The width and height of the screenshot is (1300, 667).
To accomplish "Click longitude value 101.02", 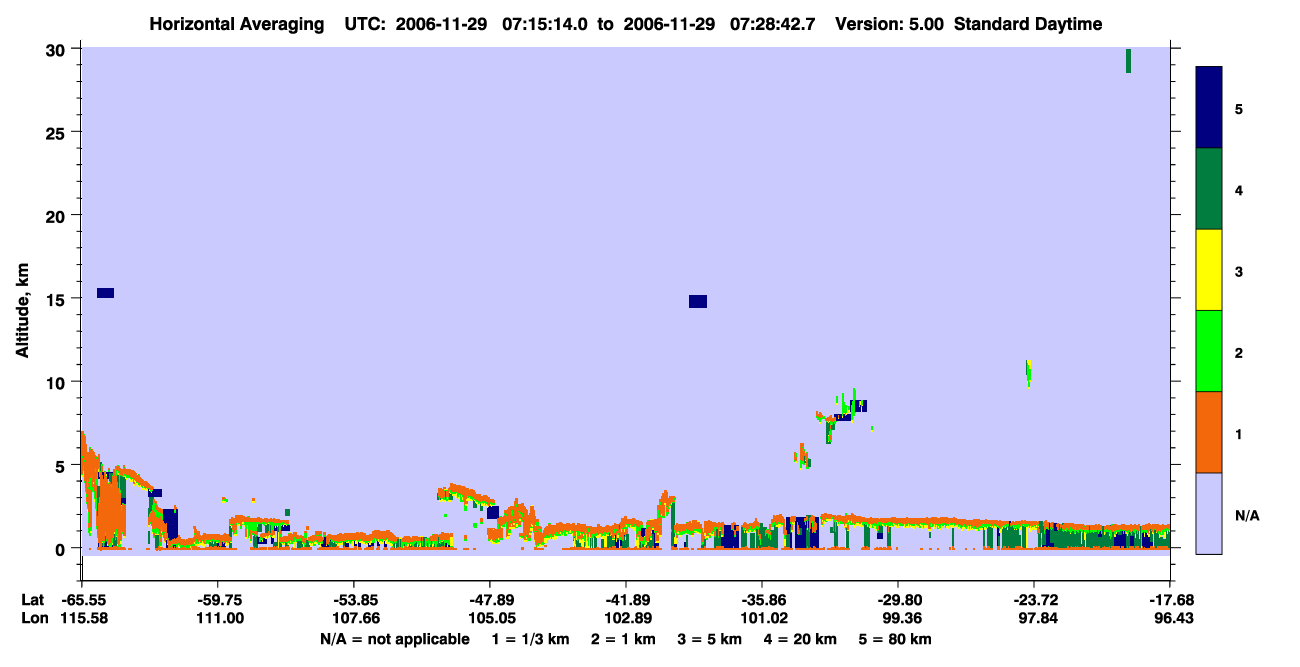I will click(x=762, y=618).
